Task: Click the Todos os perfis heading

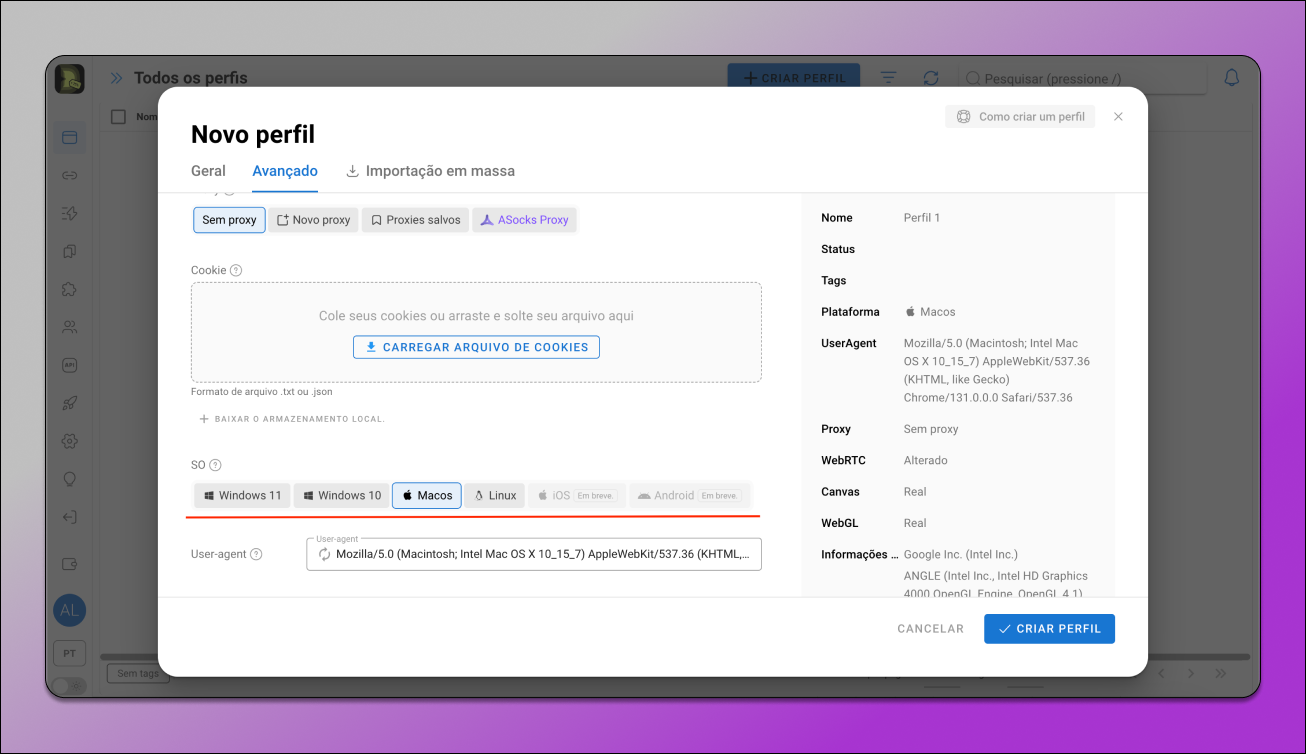Action: coord(190,78)
